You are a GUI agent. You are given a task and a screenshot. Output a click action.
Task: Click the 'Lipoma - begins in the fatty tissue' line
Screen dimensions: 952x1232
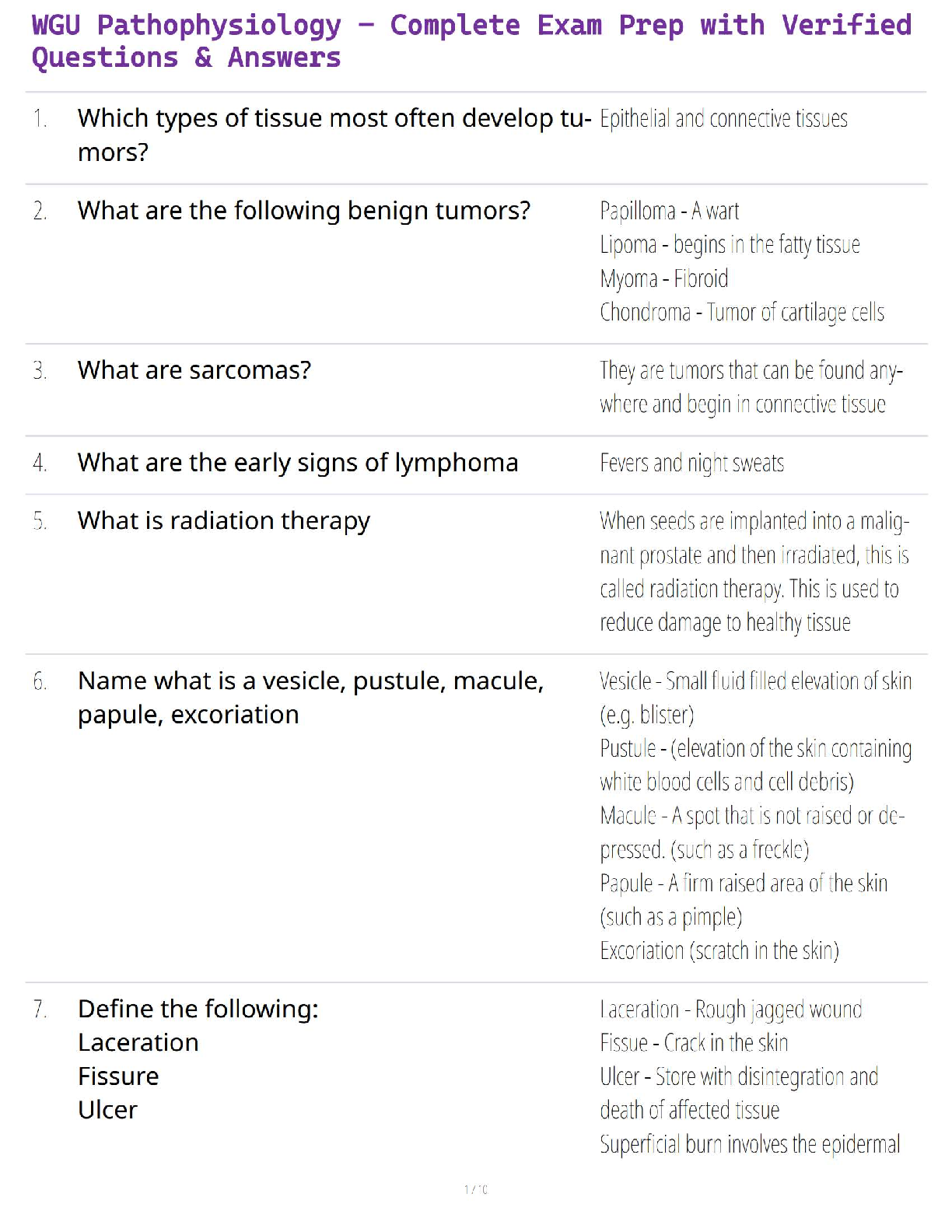(x=730, y=245)
